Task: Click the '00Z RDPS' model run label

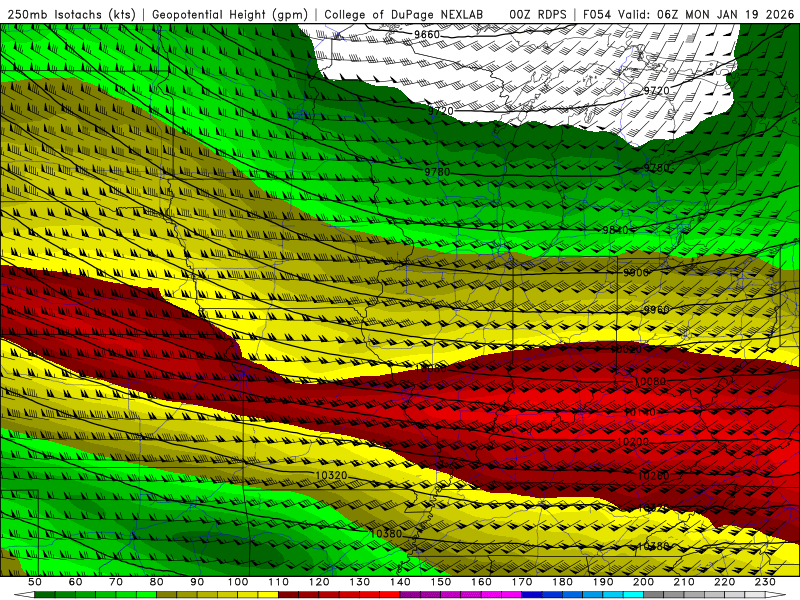Action: [x=538, y=14]
